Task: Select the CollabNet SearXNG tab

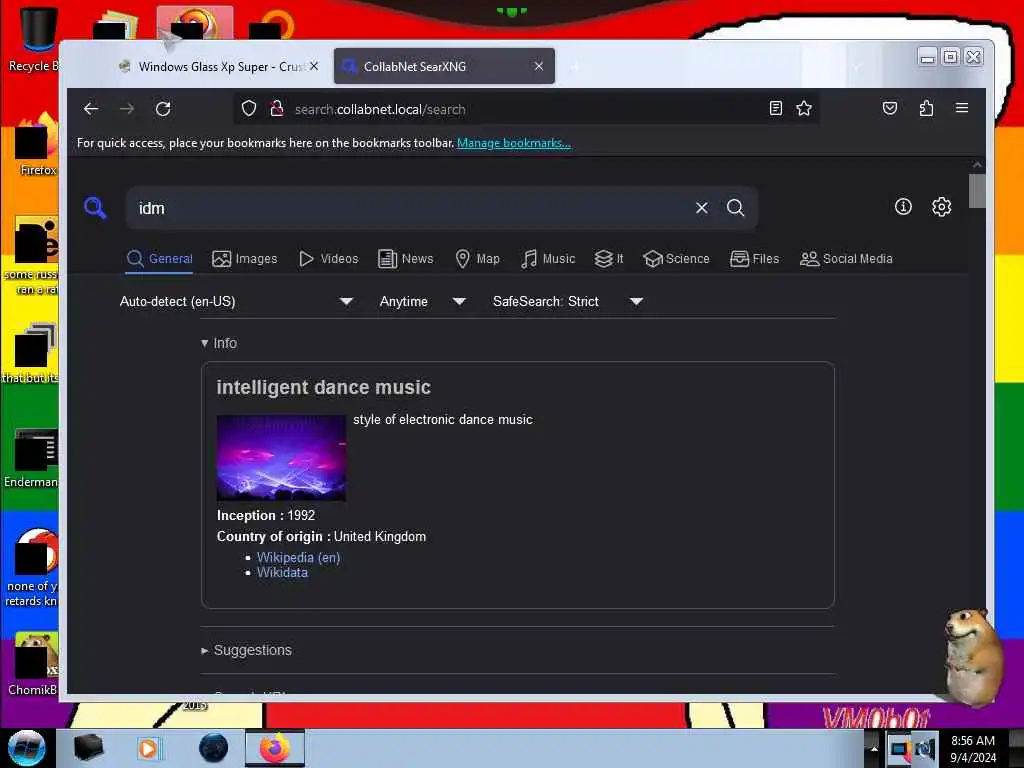Action: click(x=444, y=66)
